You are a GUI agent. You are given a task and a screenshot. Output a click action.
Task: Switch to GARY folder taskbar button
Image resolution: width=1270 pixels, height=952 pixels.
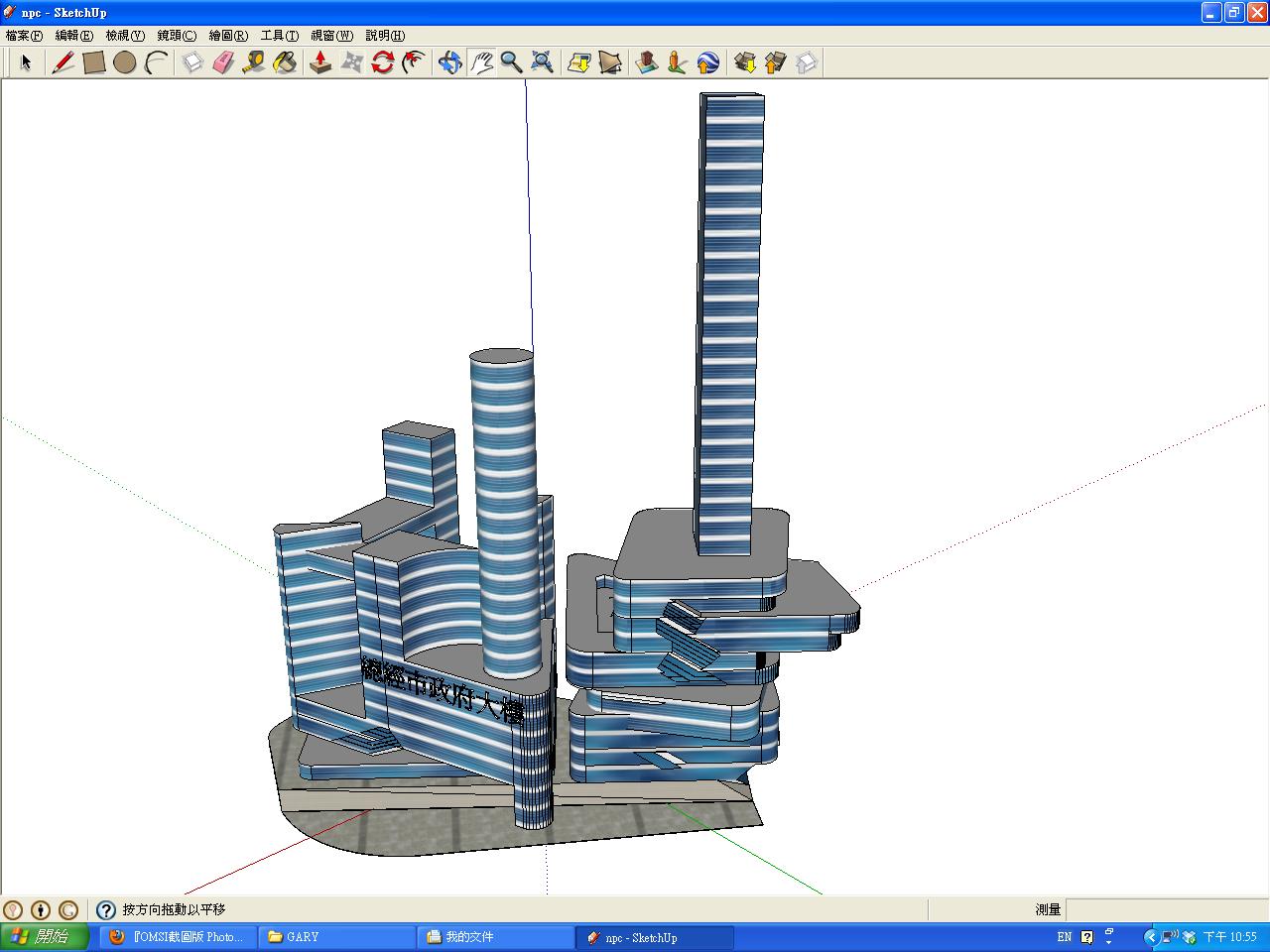[336, 937]
